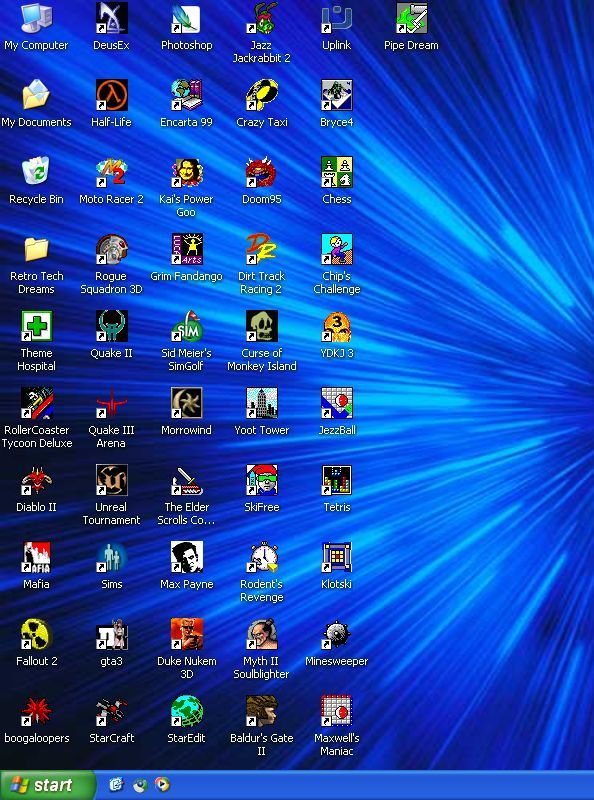
Task: Select the Photoshop feather icon
Action: click(x=186, y=18)
